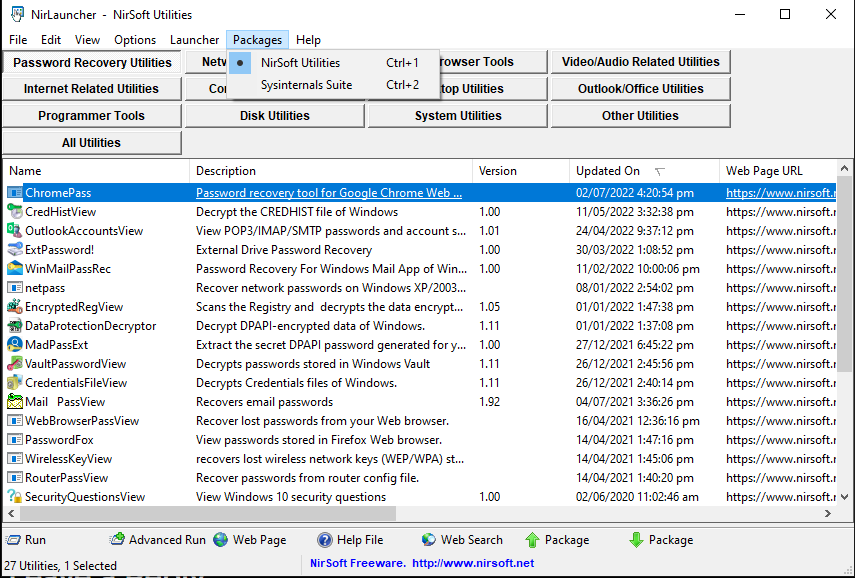Sort by the Web Page URL column
The width and height of the screenshot is (855, 578).
777,171
